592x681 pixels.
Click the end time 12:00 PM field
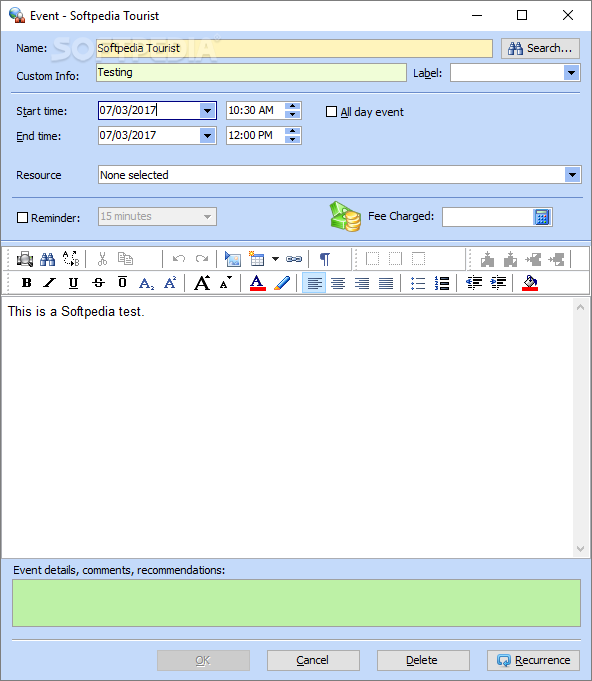[255, 136]
